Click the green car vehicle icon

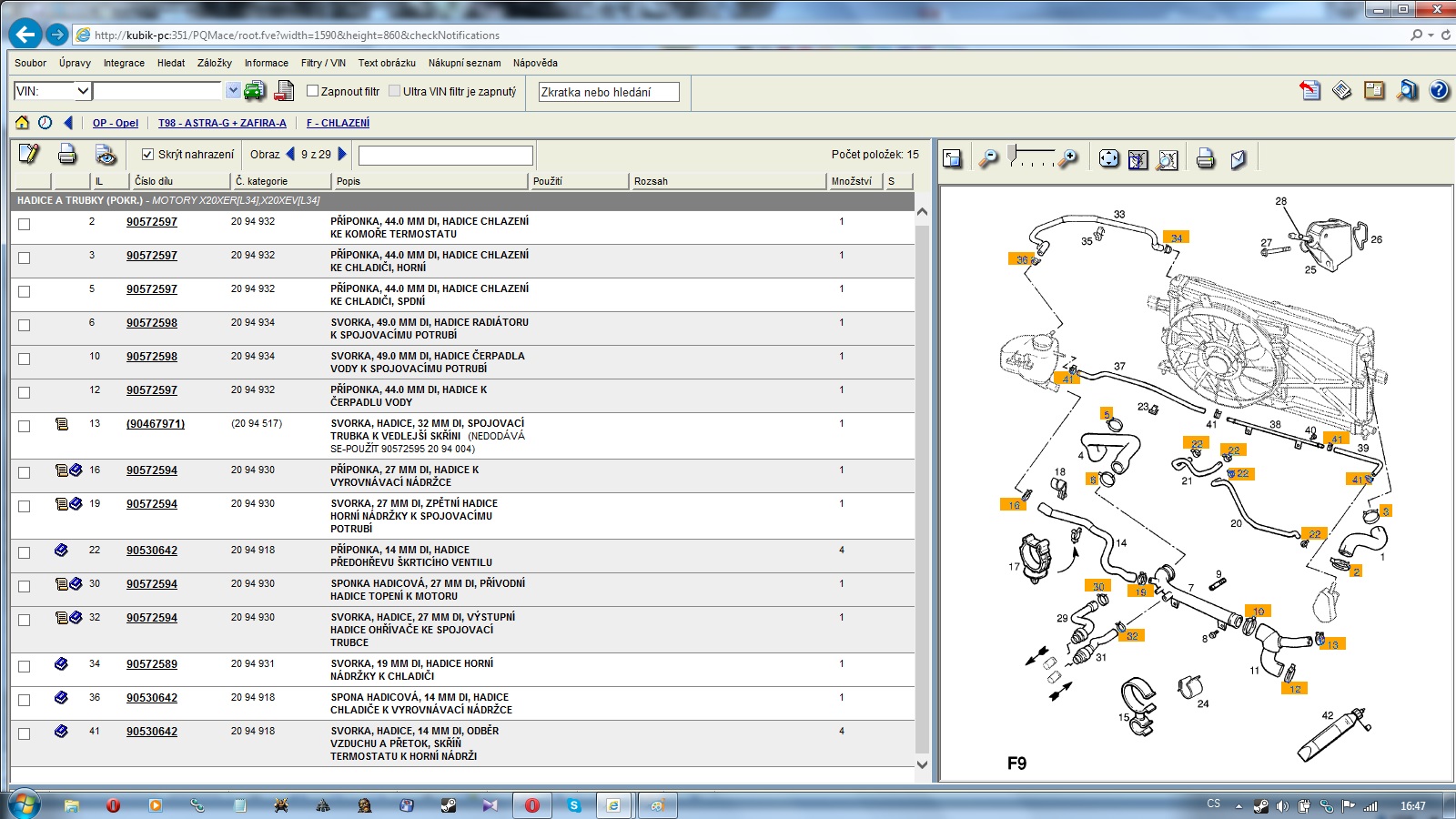[256, 91]
